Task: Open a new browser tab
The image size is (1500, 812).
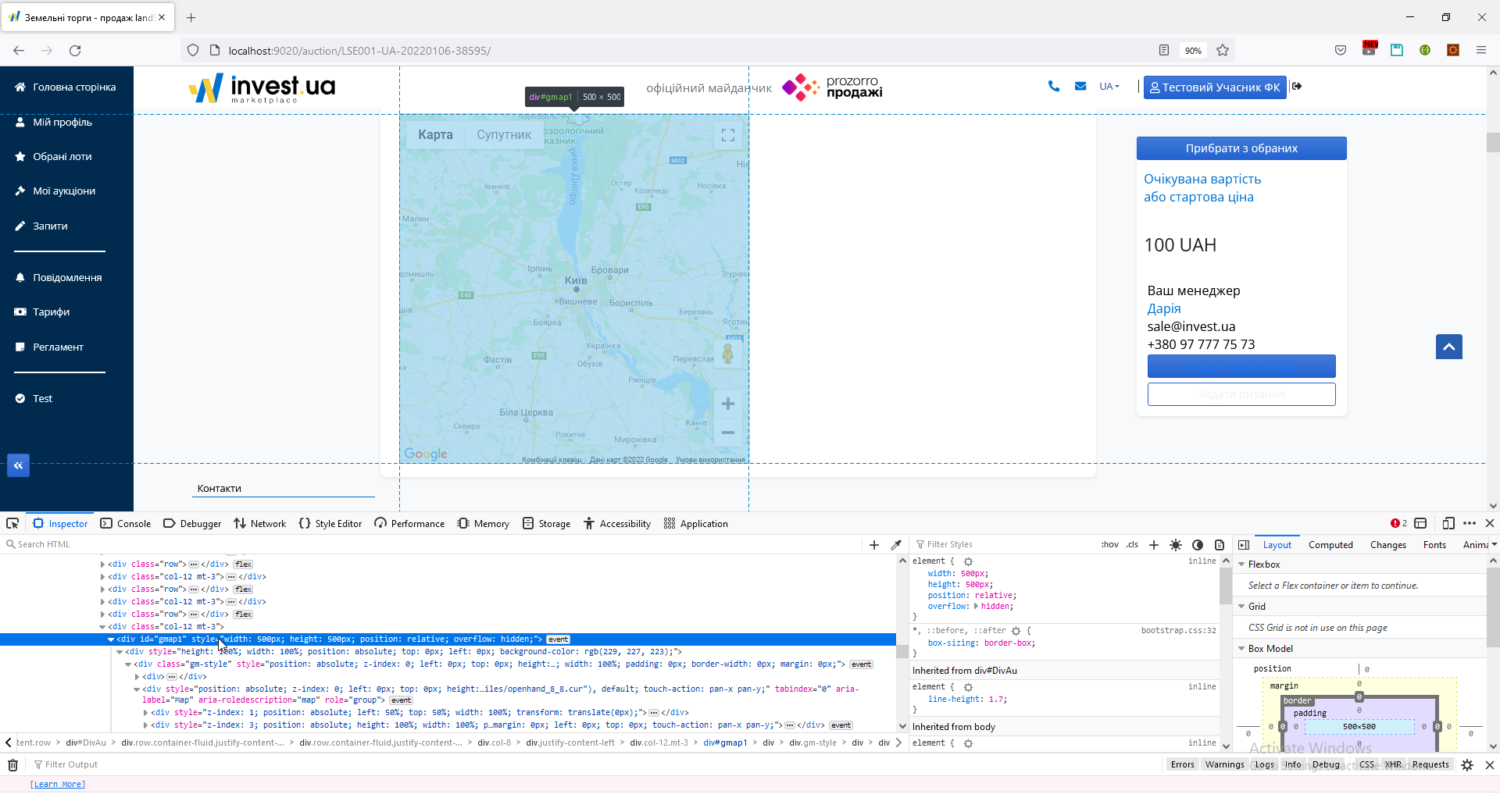Action: pyautogui.click(x=191, y=17)
